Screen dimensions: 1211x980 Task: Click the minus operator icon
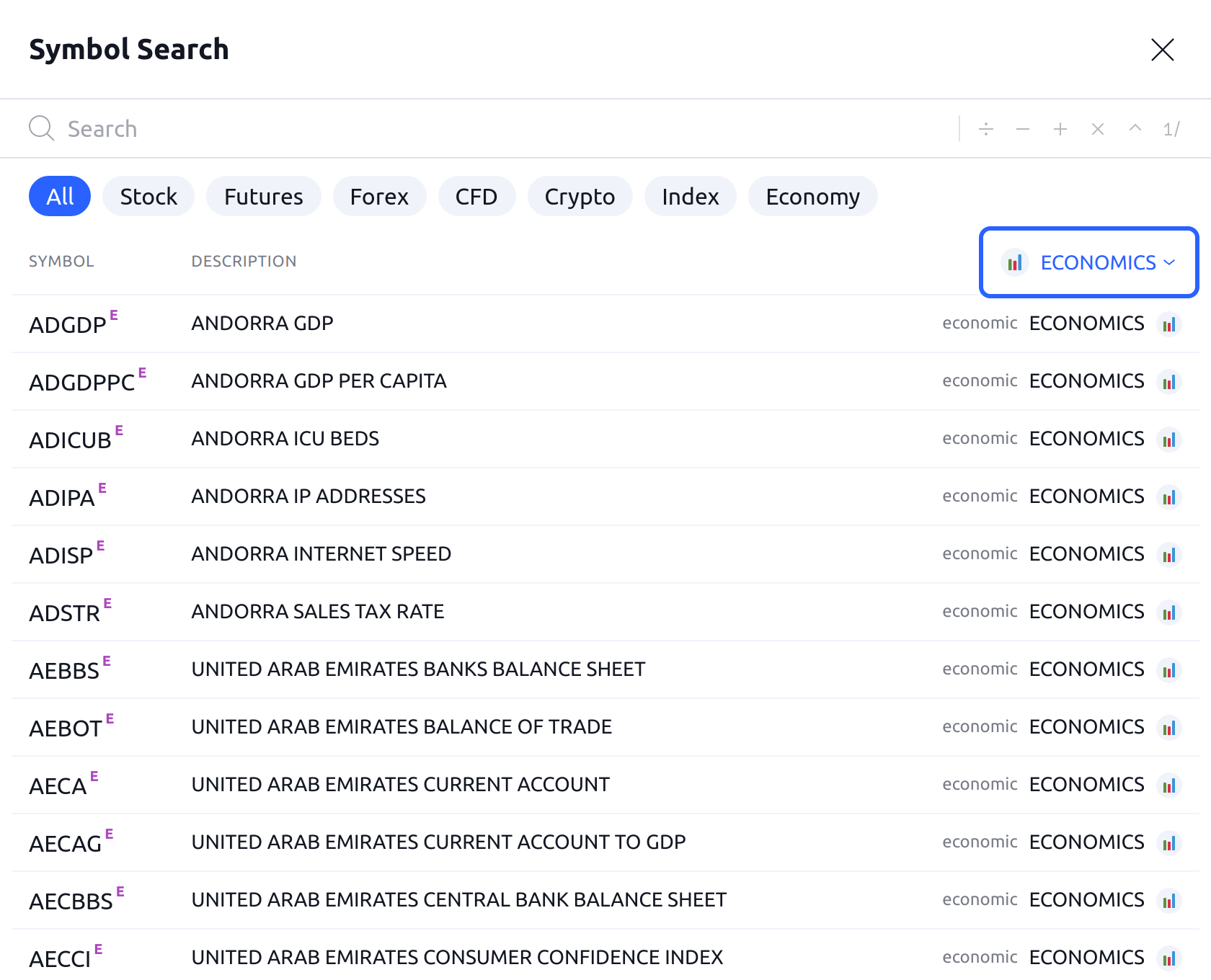pos(1023,129)
